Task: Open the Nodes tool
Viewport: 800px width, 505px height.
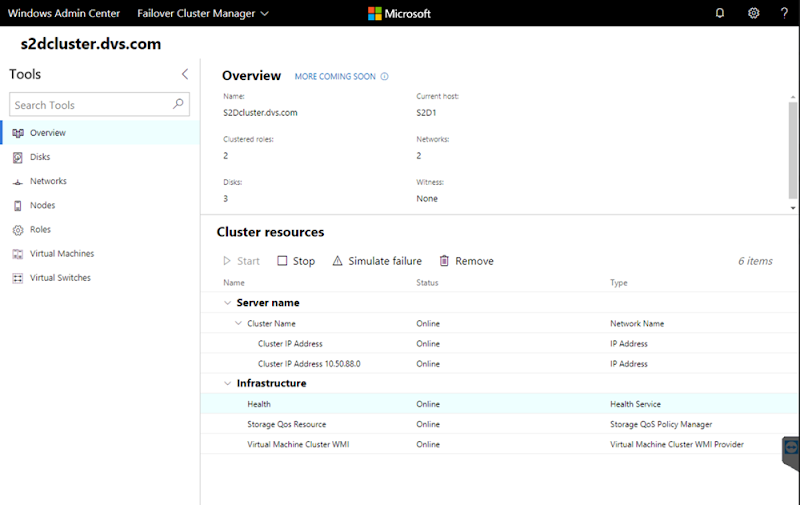Action: pyautogui.click(x=101, y=205)
